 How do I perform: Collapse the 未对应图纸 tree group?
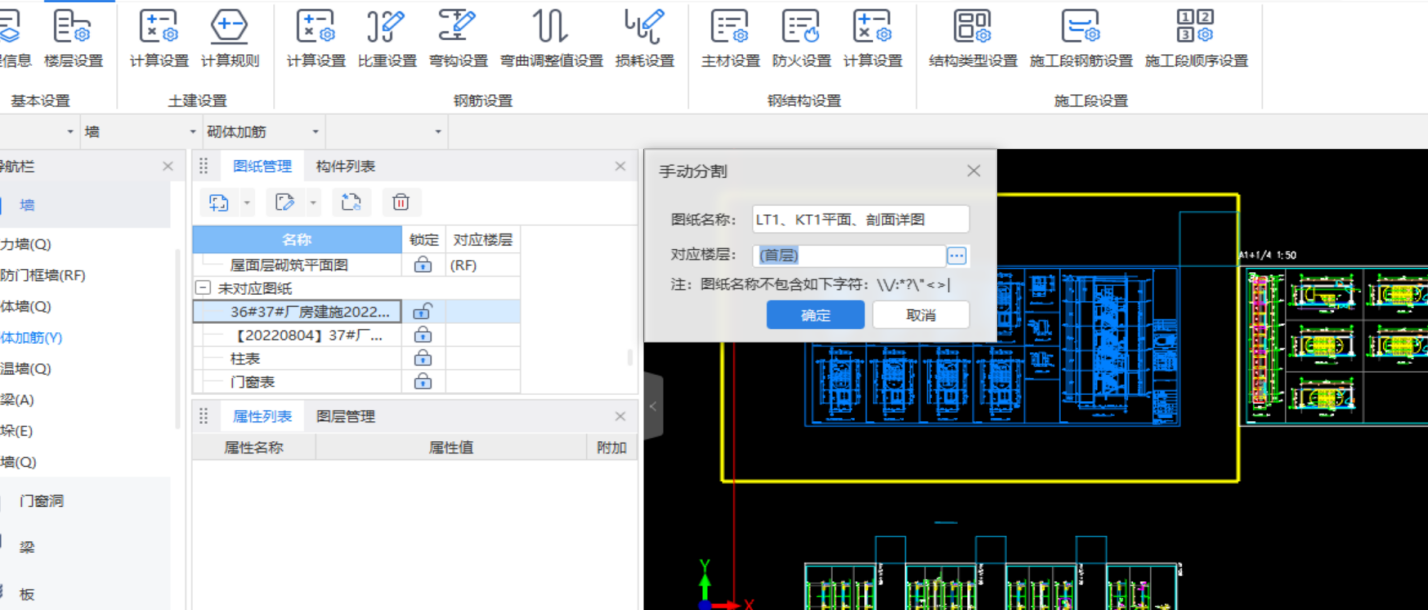click(x=203, y=288)
